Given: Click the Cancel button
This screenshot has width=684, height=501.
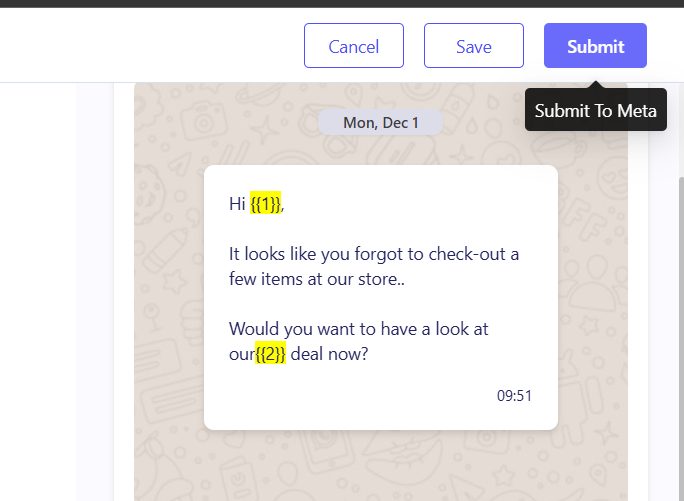Looking at the screenshot, I should 354,46.
